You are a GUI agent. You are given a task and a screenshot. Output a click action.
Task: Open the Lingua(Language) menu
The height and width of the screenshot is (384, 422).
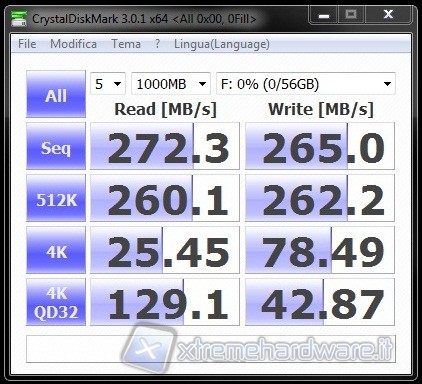tap(222, 44)
